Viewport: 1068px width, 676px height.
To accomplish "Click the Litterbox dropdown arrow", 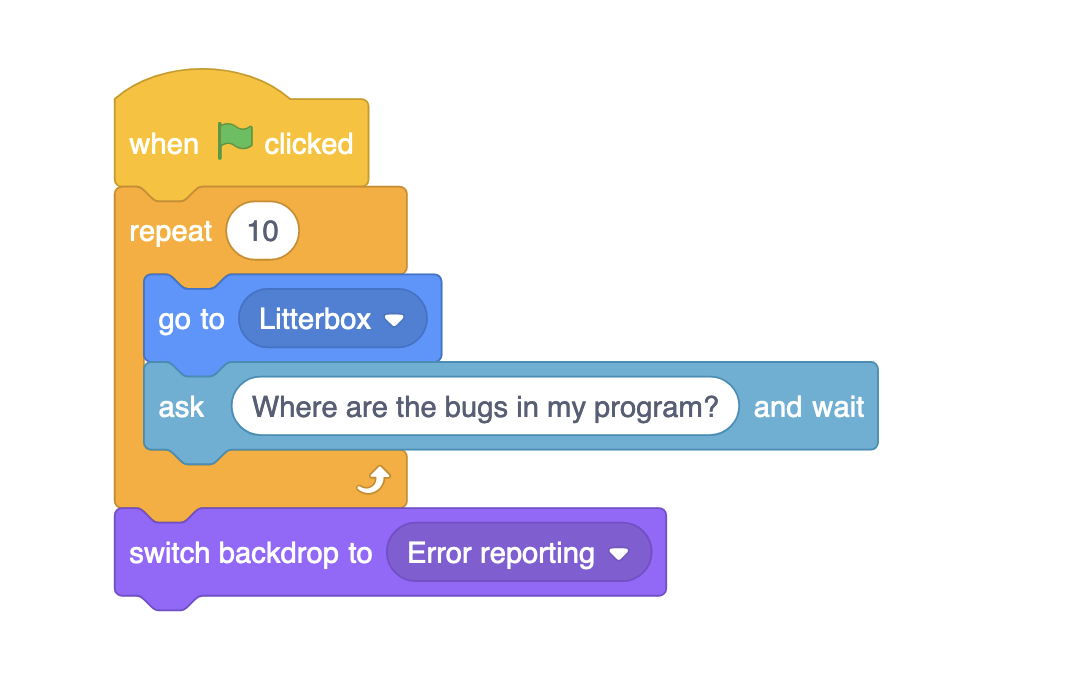I will click(x=394, y=320).
